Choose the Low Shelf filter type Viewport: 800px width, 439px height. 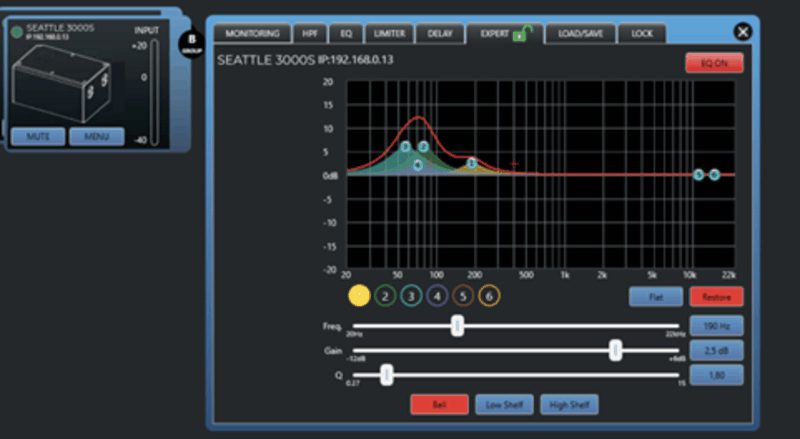pos(504,404)
